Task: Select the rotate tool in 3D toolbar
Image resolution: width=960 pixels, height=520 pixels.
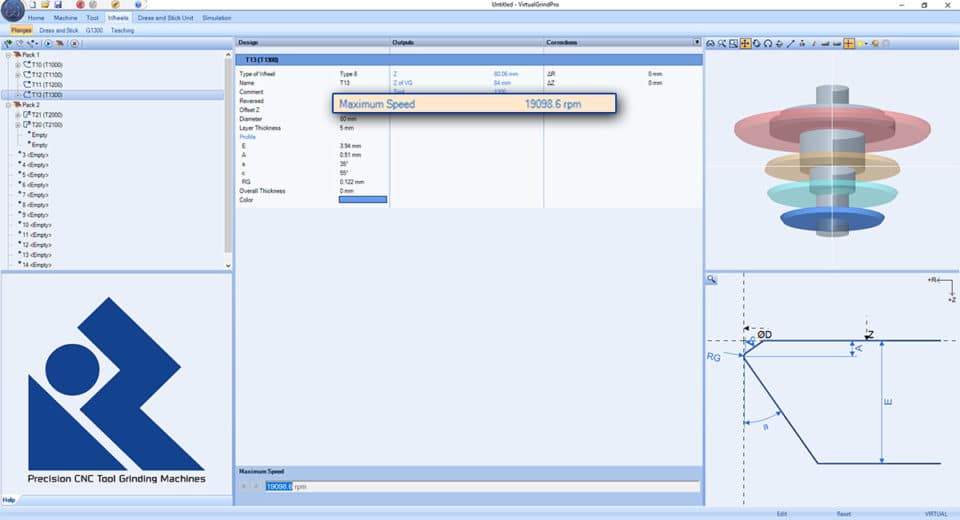Action: point(756,43)
